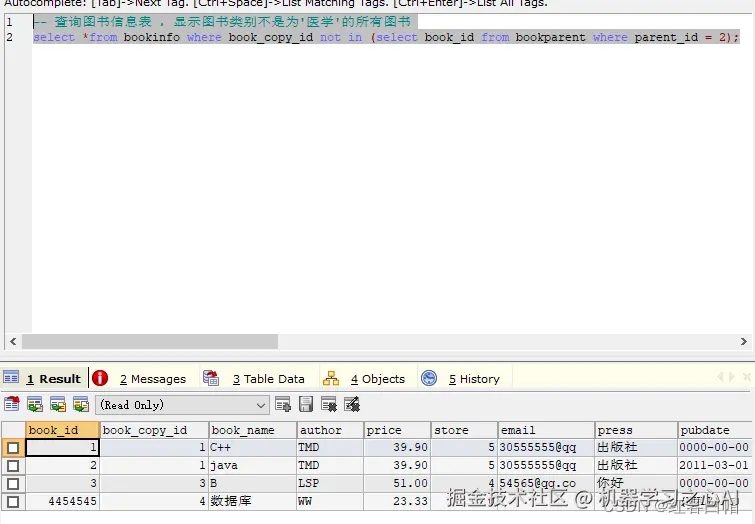Screen dimensions: 755x524
Task: Open the (Read Only) mode dropdown
Action: 182,405
